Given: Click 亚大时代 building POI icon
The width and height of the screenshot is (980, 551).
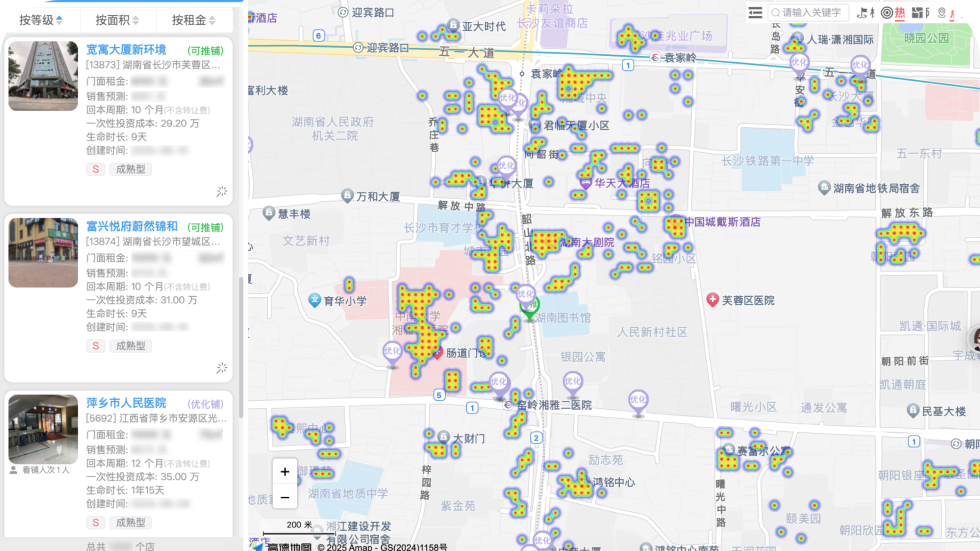Looking at the screenshot, I should (454, 26).
